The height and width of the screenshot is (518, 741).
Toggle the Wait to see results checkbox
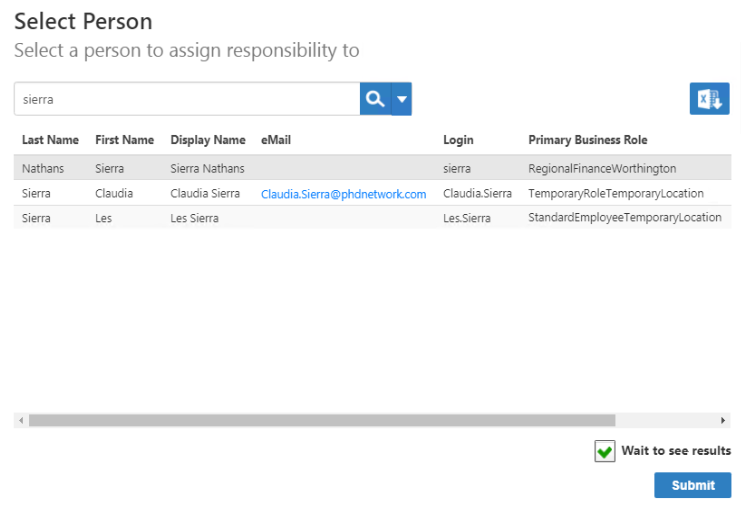605,451
